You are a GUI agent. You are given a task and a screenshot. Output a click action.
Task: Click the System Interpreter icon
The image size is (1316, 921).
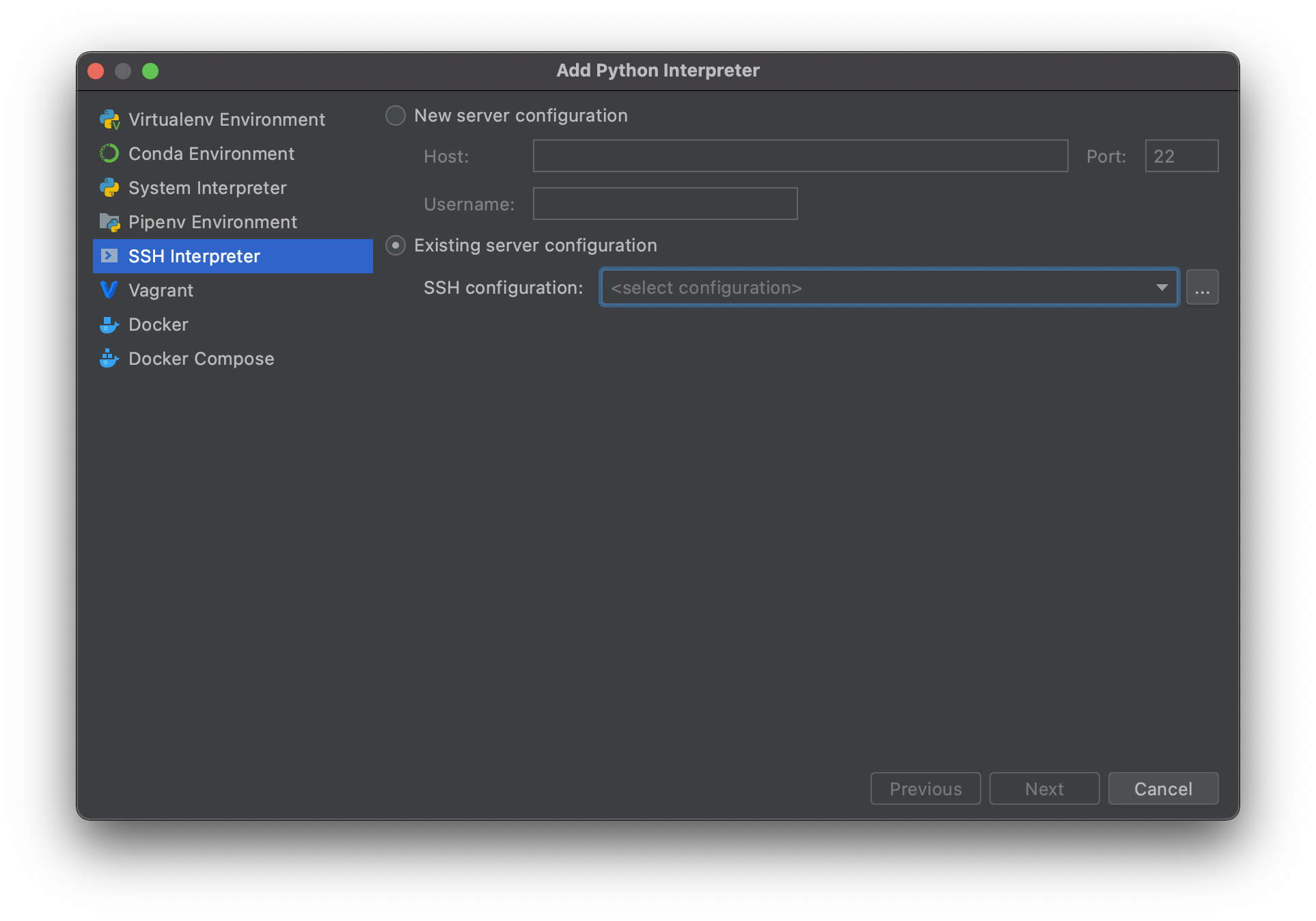109,188
